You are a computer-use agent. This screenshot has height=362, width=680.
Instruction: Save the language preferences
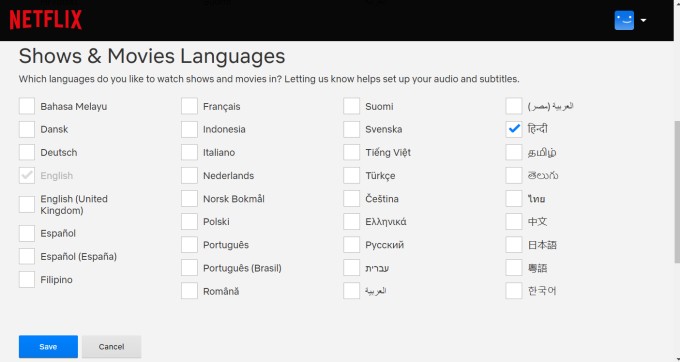tap(48, 347)
